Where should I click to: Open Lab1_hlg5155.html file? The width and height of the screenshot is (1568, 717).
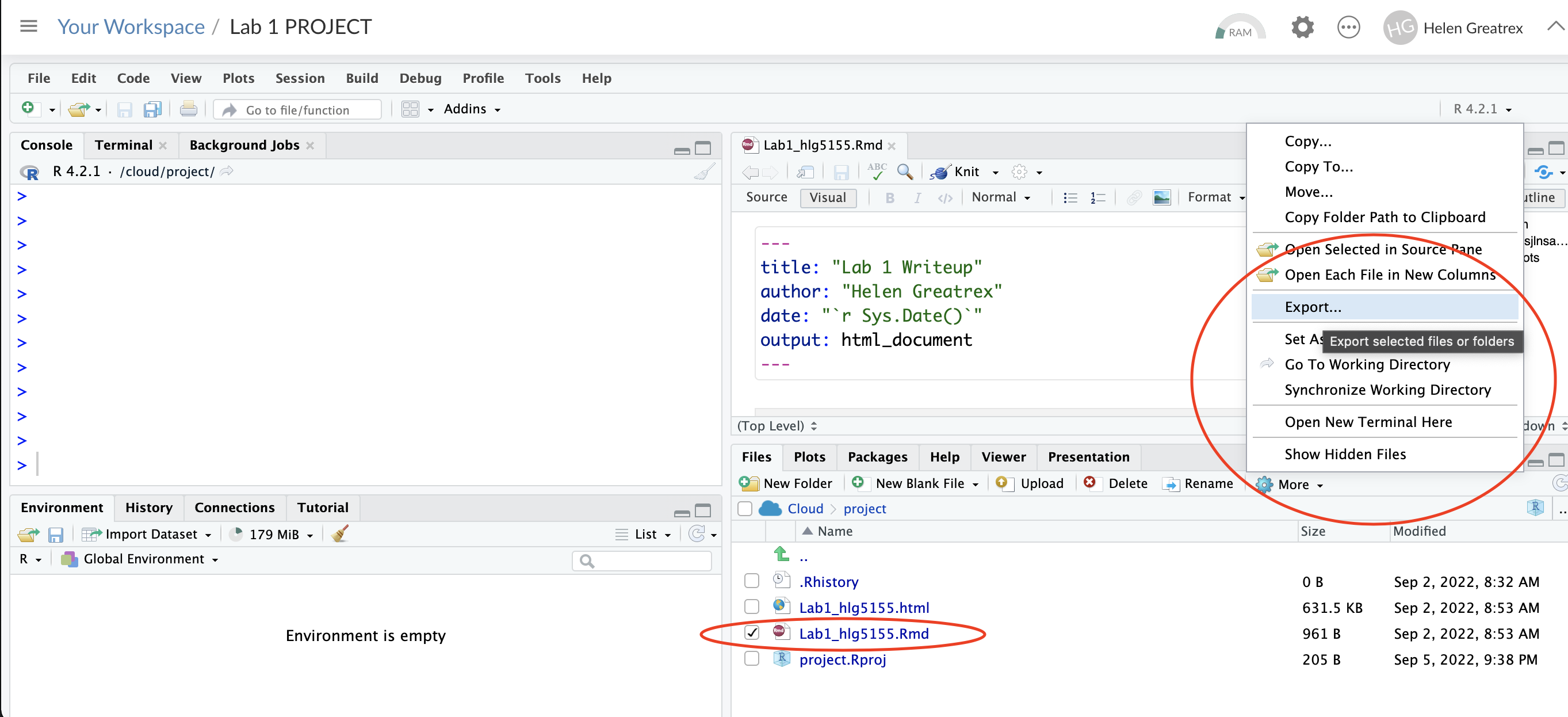point(863,607)
